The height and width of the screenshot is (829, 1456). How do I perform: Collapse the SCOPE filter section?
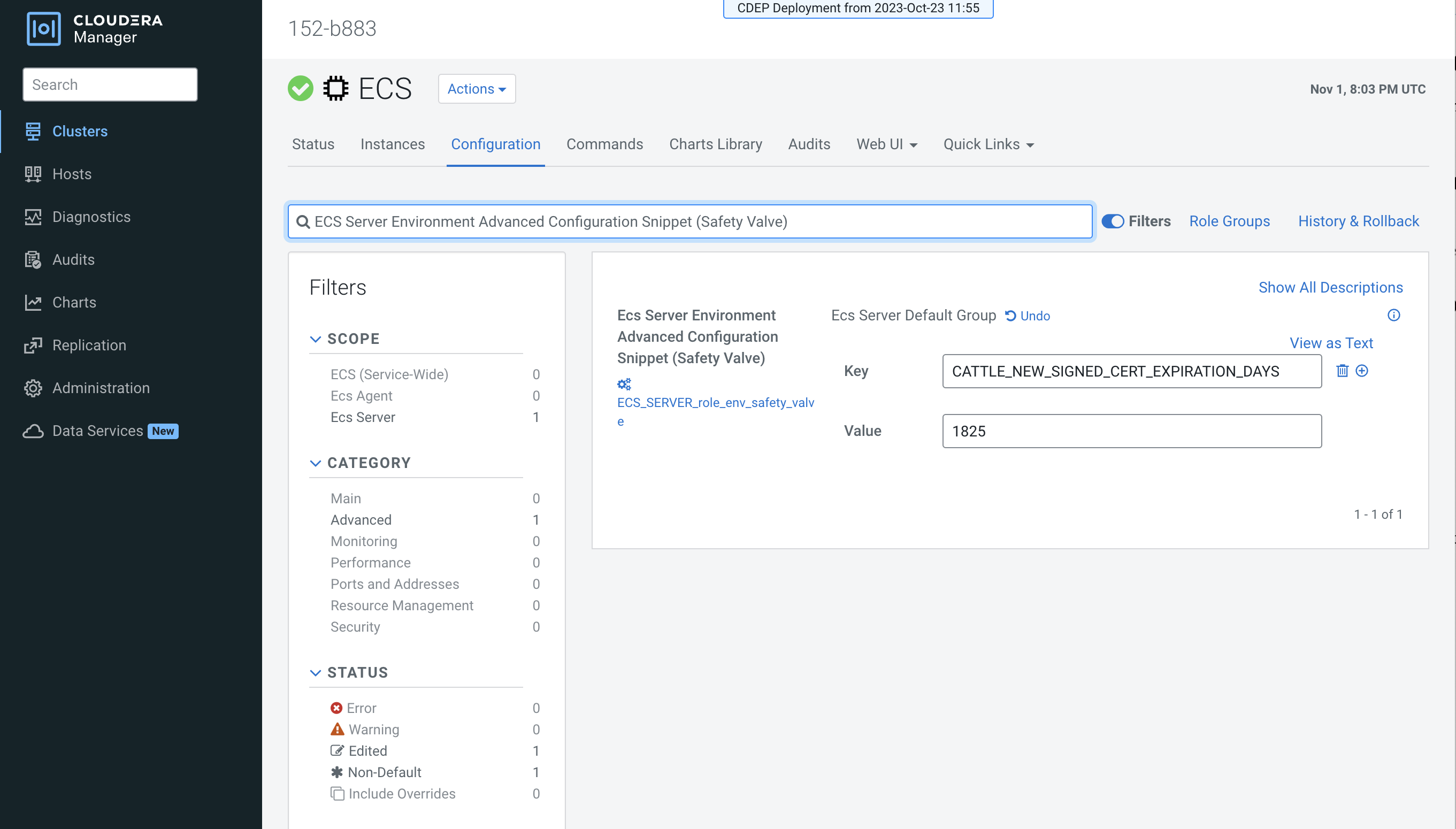point(315,339)
